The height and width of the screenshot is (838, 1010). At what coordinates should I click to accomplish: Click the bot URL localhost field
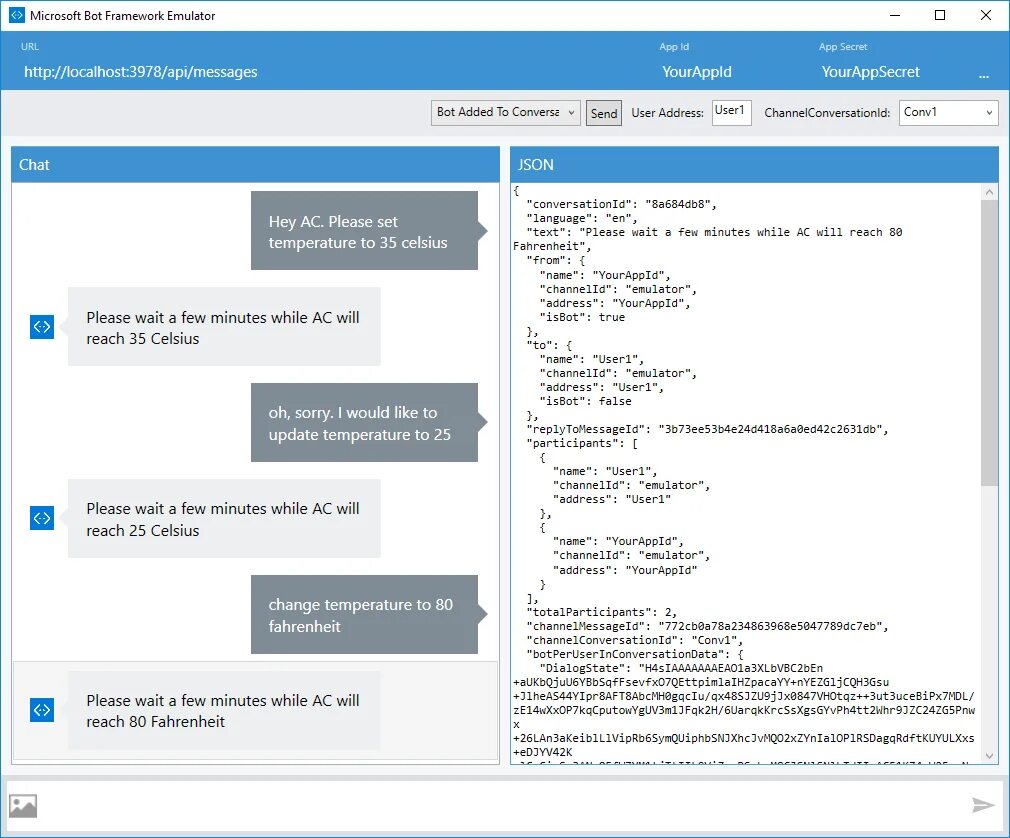(140, 71)
